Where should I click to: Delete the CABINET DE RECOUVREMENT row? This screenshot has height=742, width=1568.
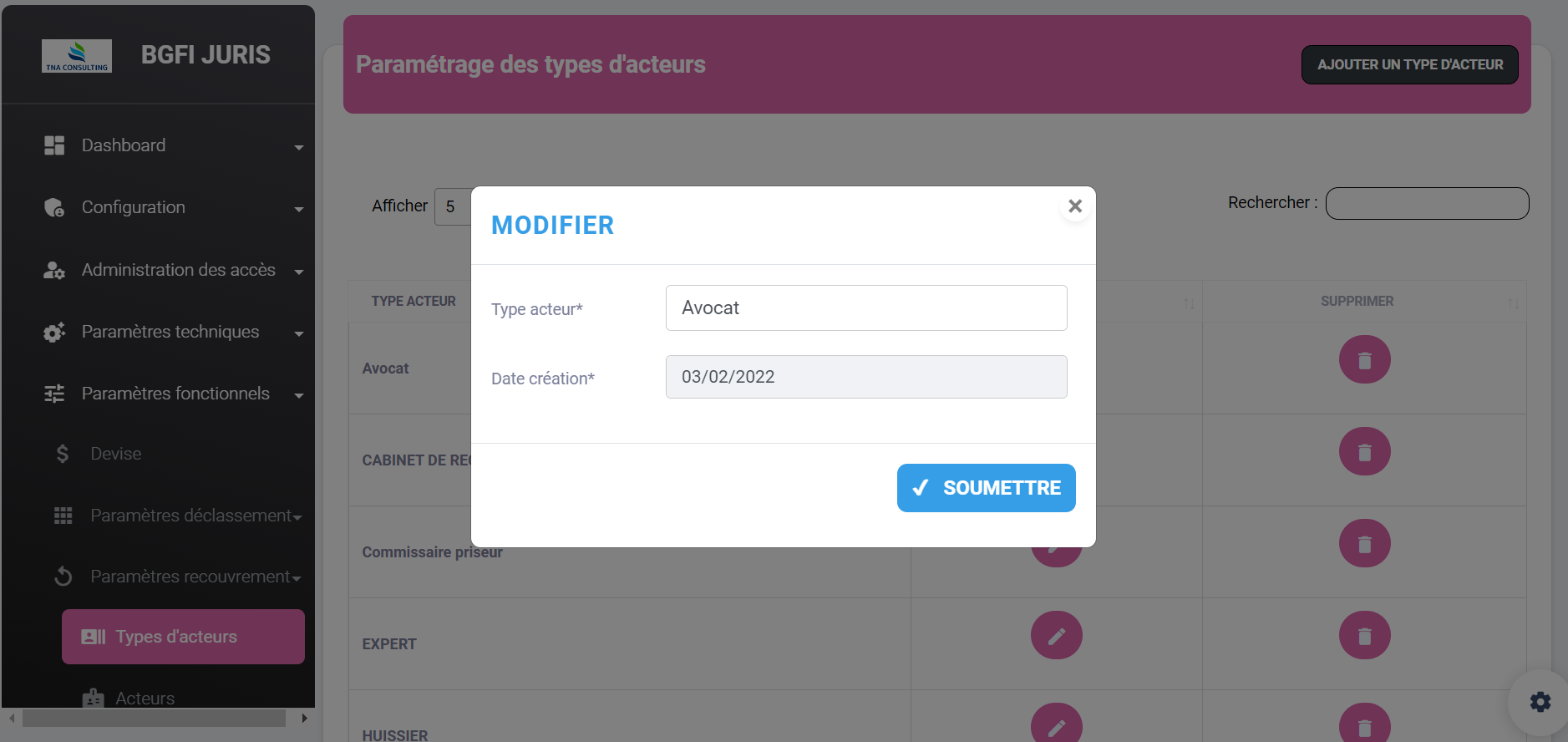[1364, 452]
